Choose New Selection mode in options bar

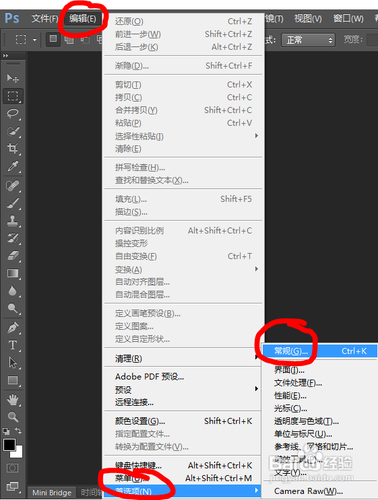point(53,39)
